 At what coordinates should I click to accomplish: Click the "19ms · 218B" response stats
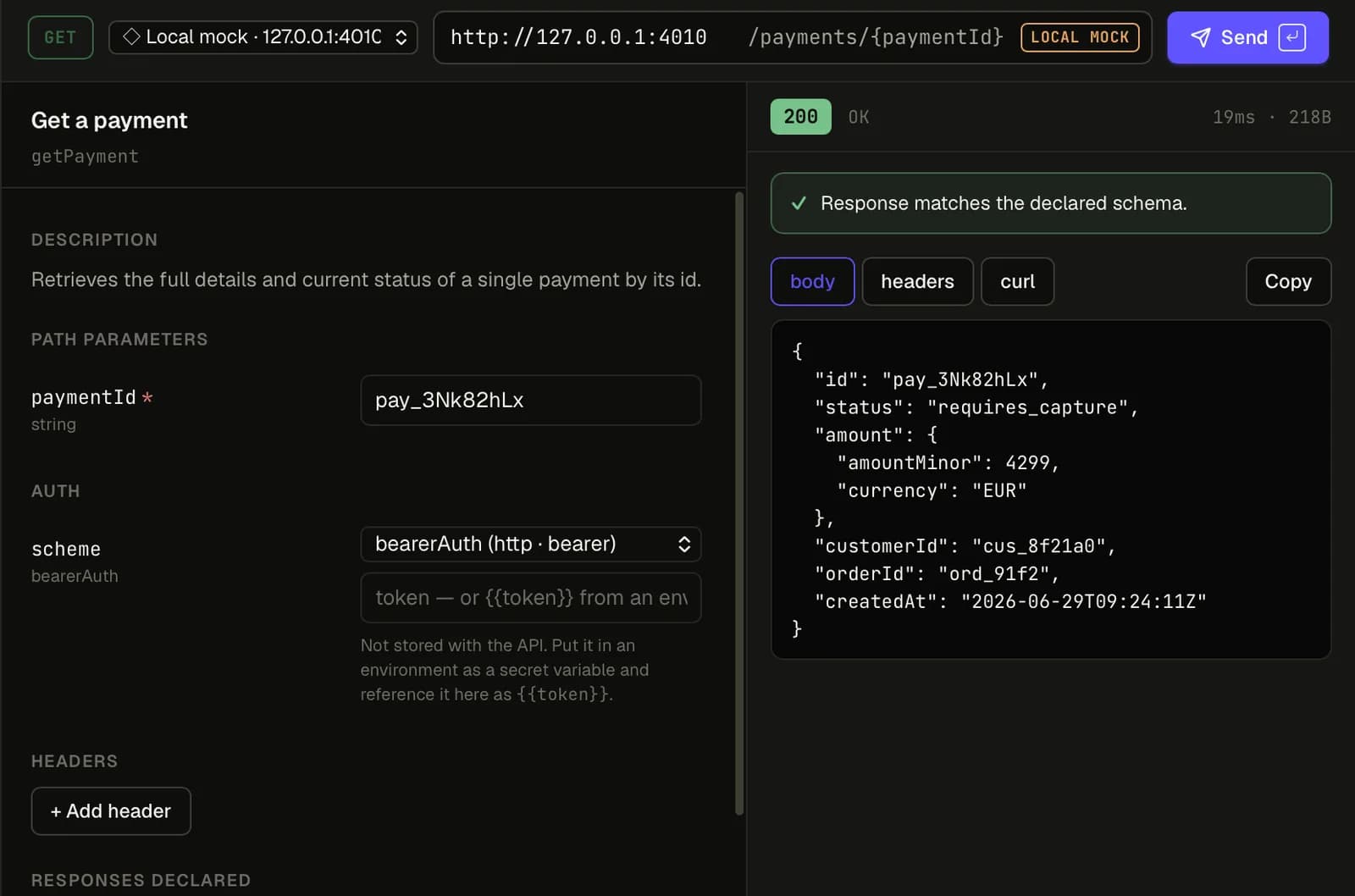(x=1271, y=117)
